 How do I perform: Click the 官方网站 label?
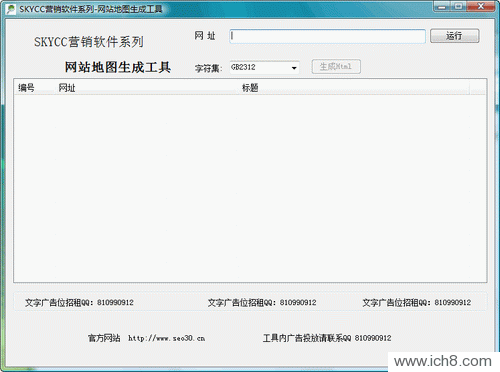104,338
